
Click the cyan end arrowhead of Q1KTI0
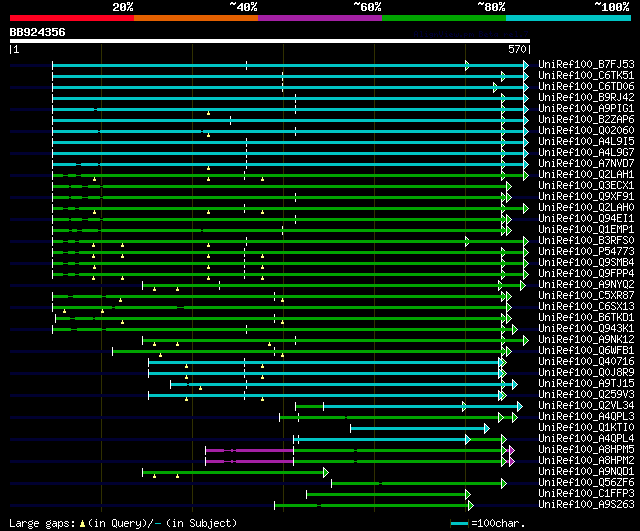[487, 428]
